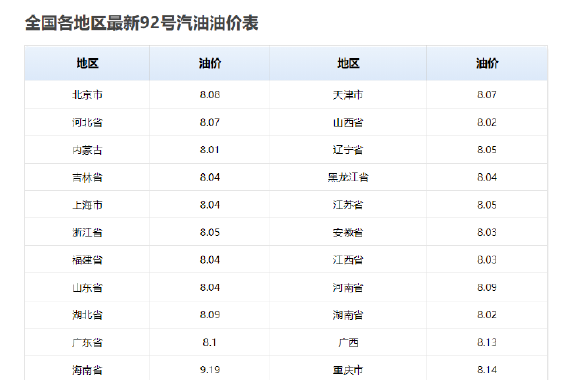The image size is (570, 380).
Task: Select the 辽宁省 region cell
Action: pyautogui.click(x=348, y=150)
